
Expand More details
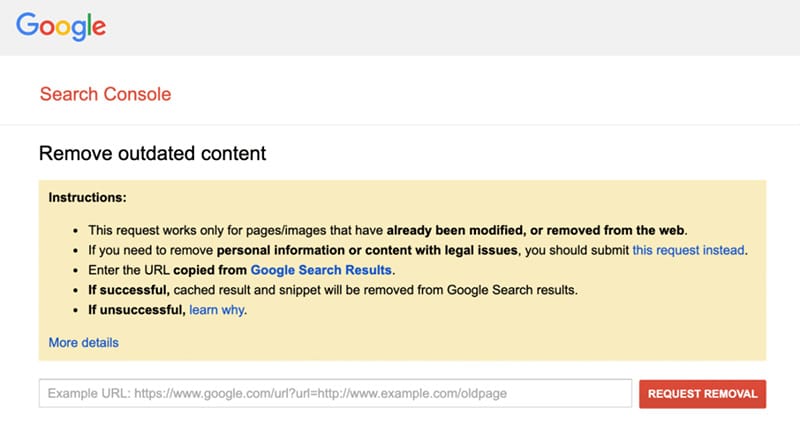pos(84,342)
